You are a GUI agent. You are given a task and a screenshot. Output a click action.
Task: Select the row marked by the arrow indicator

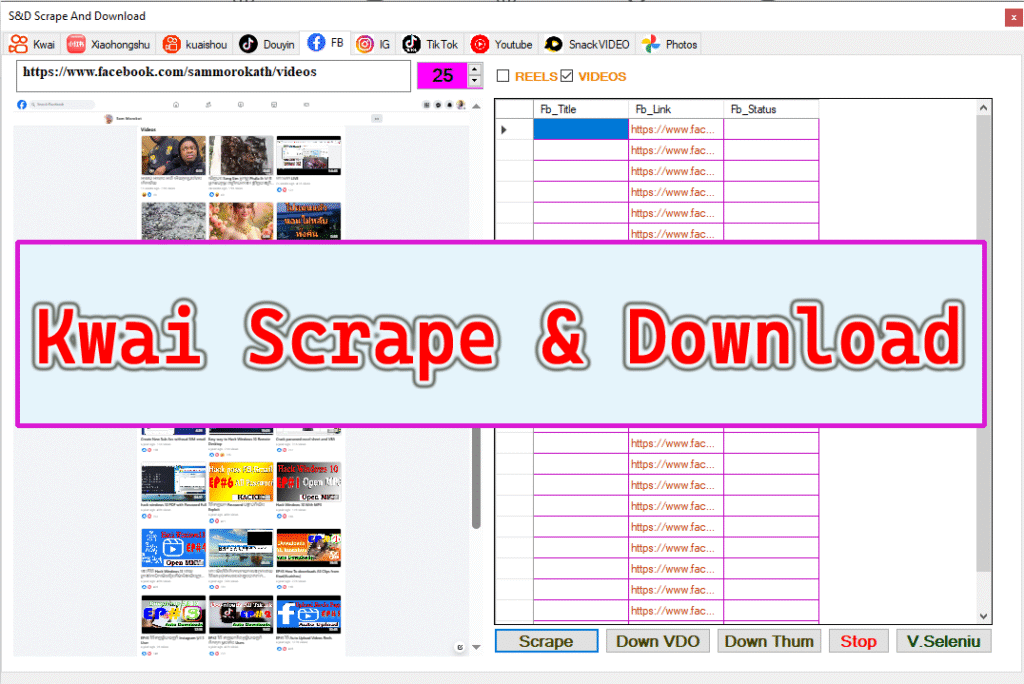515,129
